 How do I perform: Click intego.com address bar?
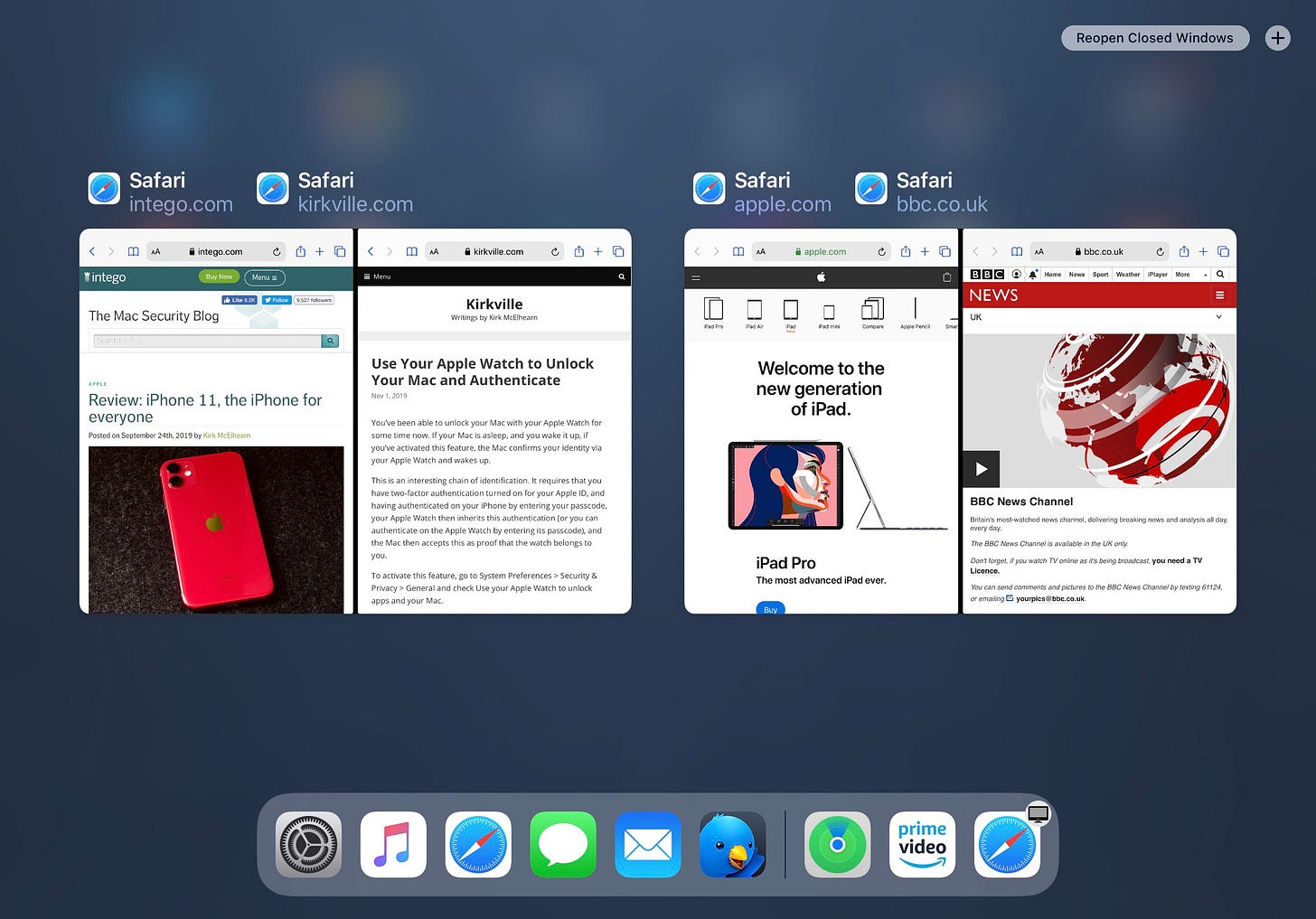point(216,252)
